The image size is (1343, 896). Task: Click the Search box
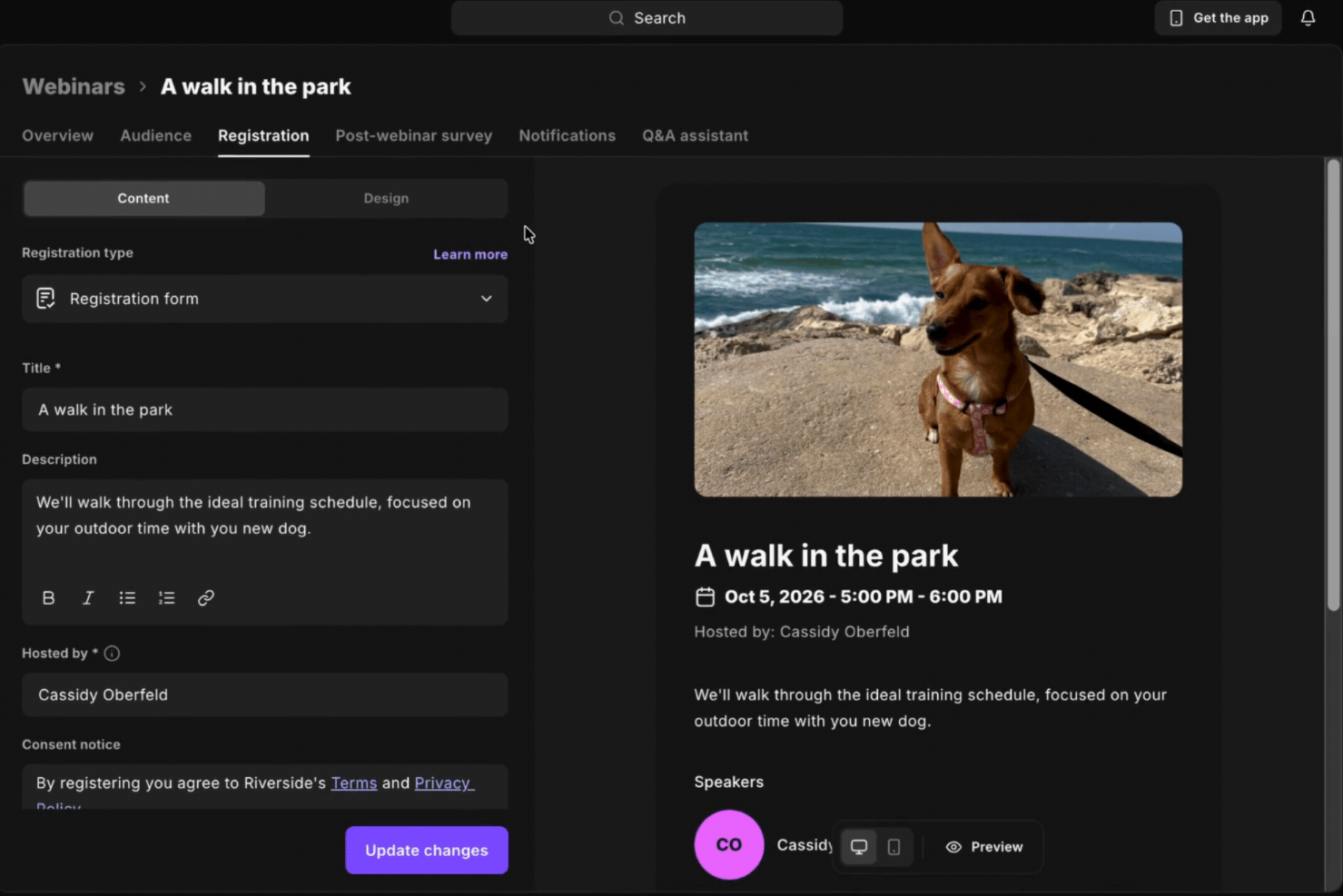(x=647, y=18)
